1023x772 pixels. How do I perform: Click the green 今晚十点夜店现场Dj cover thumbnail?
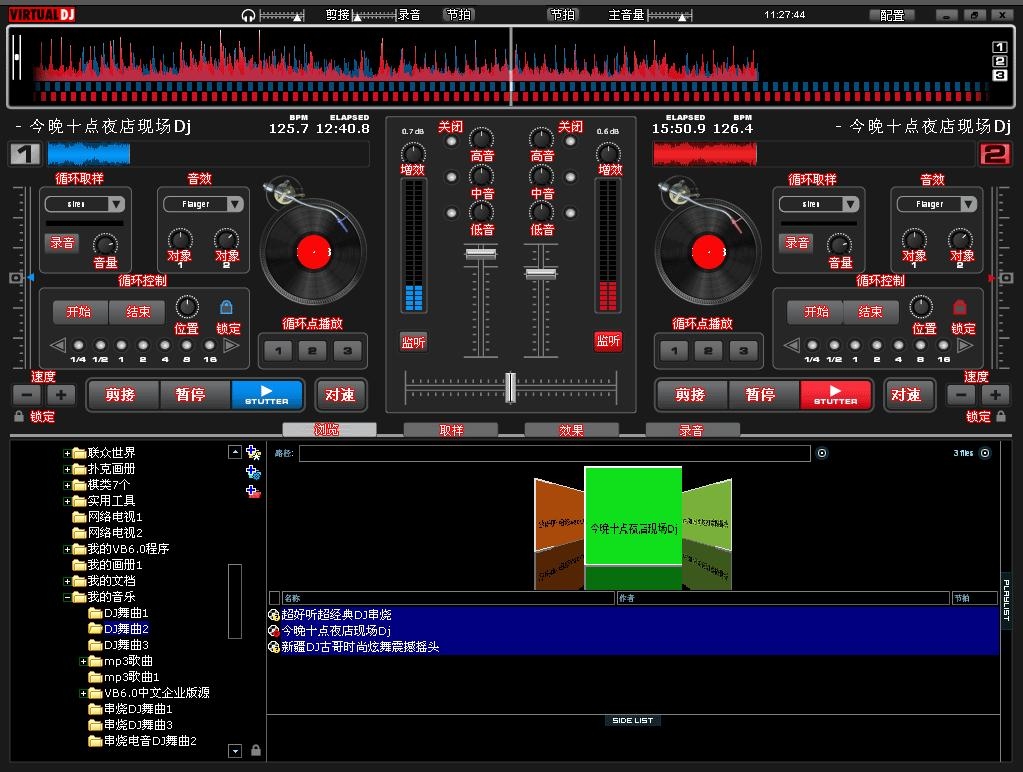coord(633,516)
